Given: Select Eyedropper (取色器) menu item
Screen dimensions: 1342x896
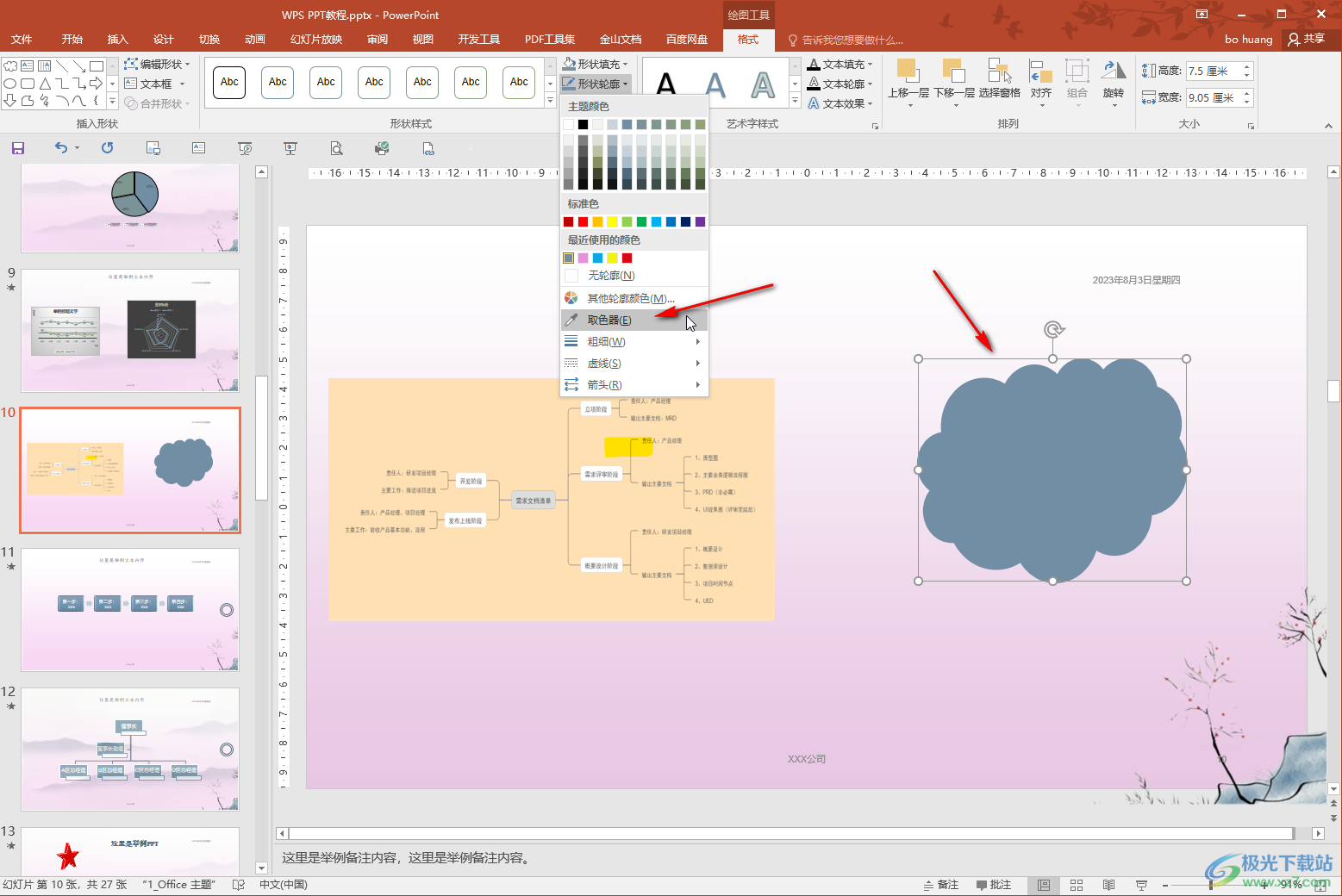Looking at the screenshot, I should pos(634,320).
